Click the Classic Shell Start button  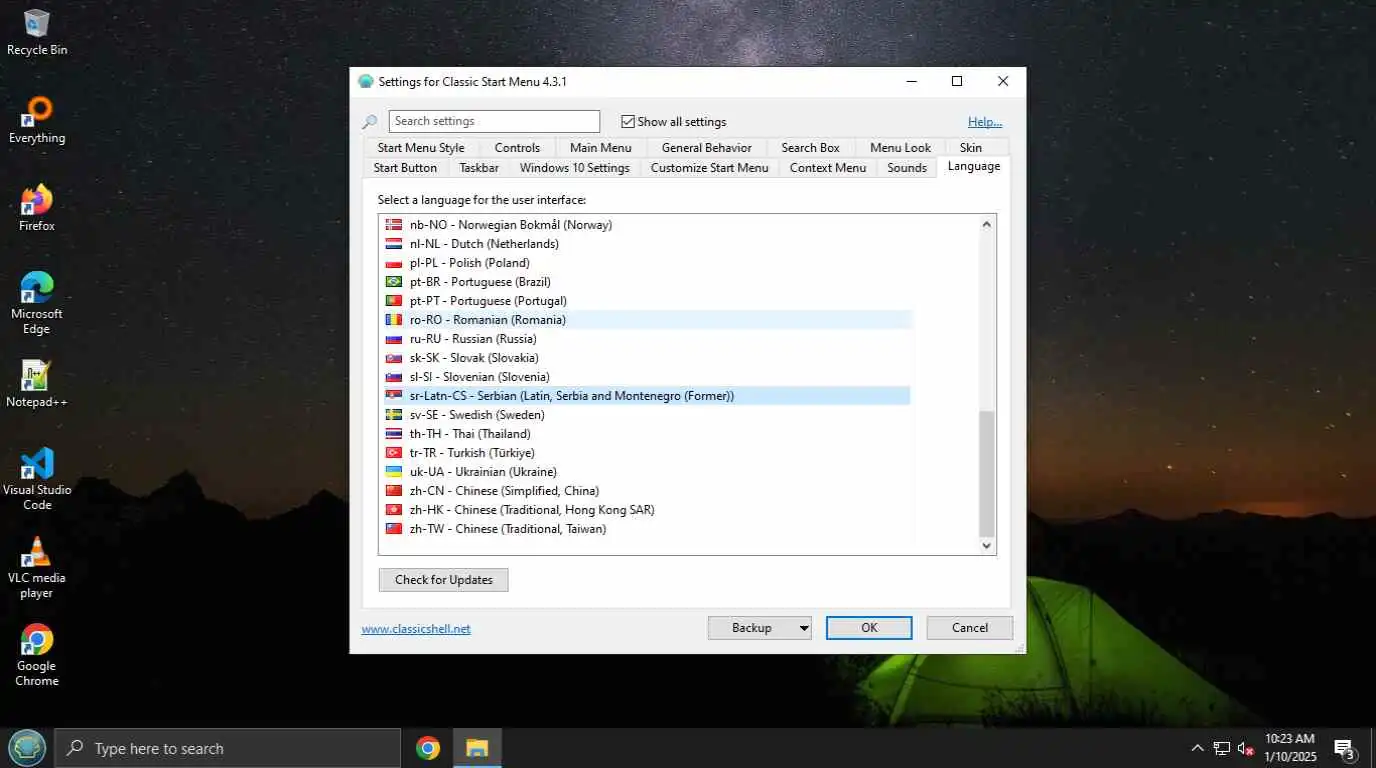pos(26,748)
